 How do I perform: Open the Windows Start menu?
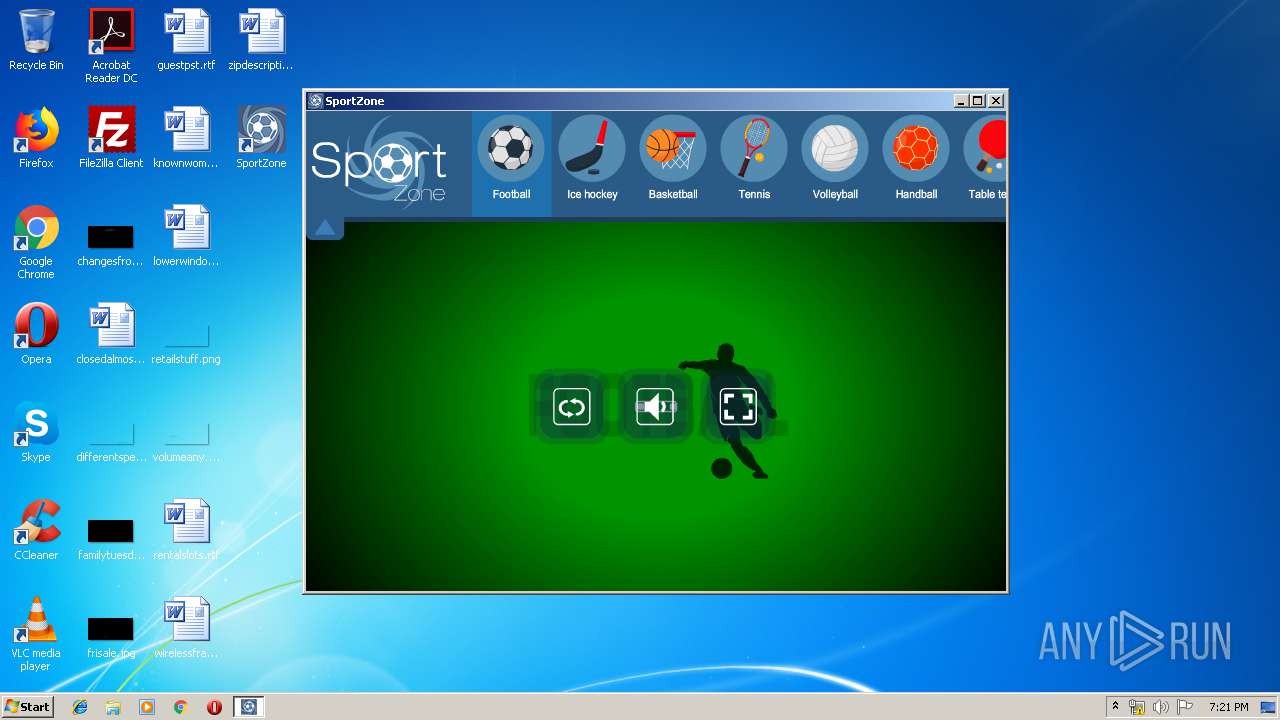pos(27,706)
